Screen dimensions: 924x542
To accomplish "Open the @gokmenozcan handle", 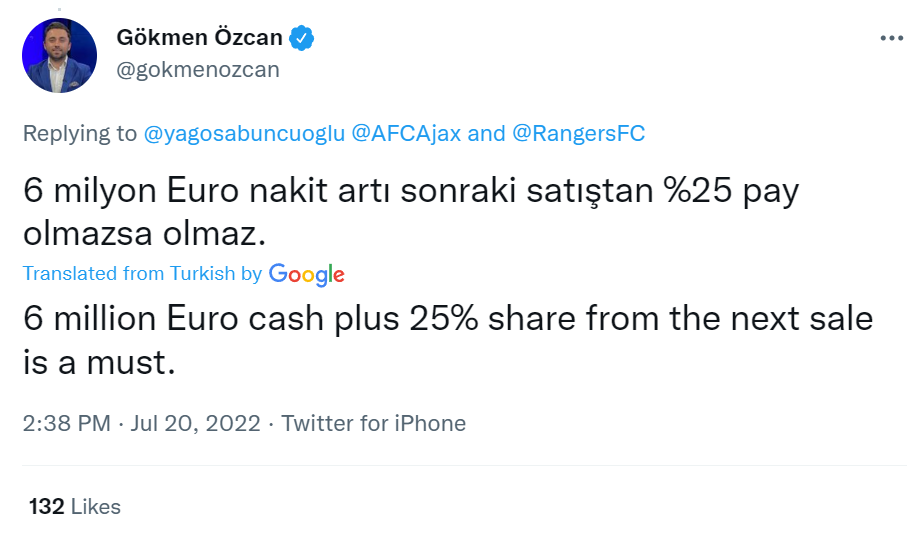I will pos(198,70).
